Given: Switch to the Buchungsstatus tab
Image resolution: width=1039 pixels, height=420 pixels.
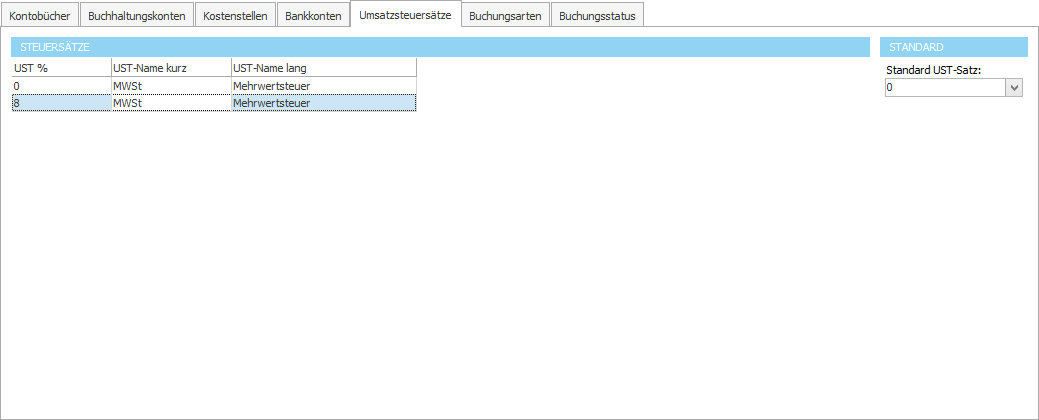Looking at the screenshot, I should (x=597, y=16).
